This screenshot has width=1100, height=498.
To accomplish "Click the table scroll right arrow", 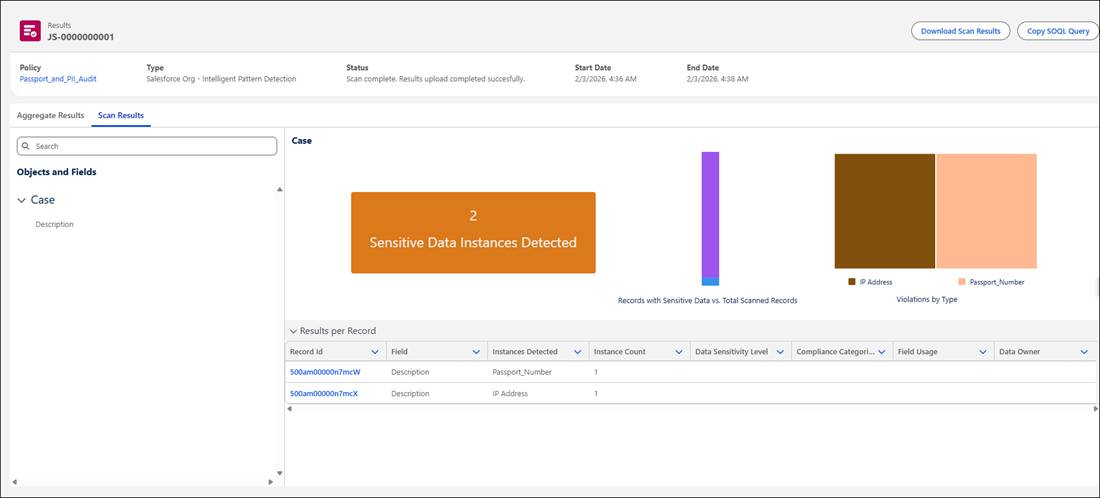I will 1095,409.
